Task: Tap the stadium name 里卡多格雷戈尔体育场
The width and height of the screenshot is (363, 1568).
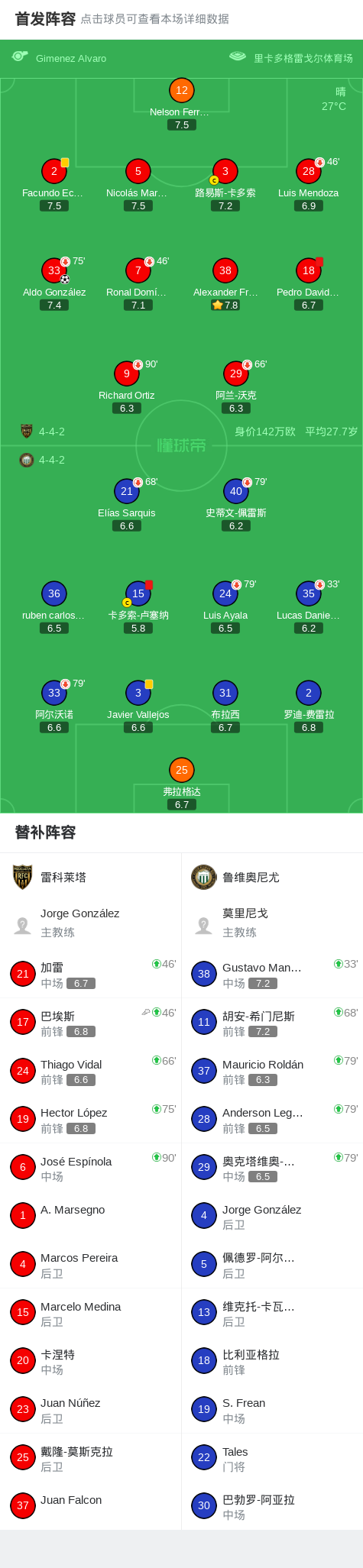Action: click(x=291, y=58)
